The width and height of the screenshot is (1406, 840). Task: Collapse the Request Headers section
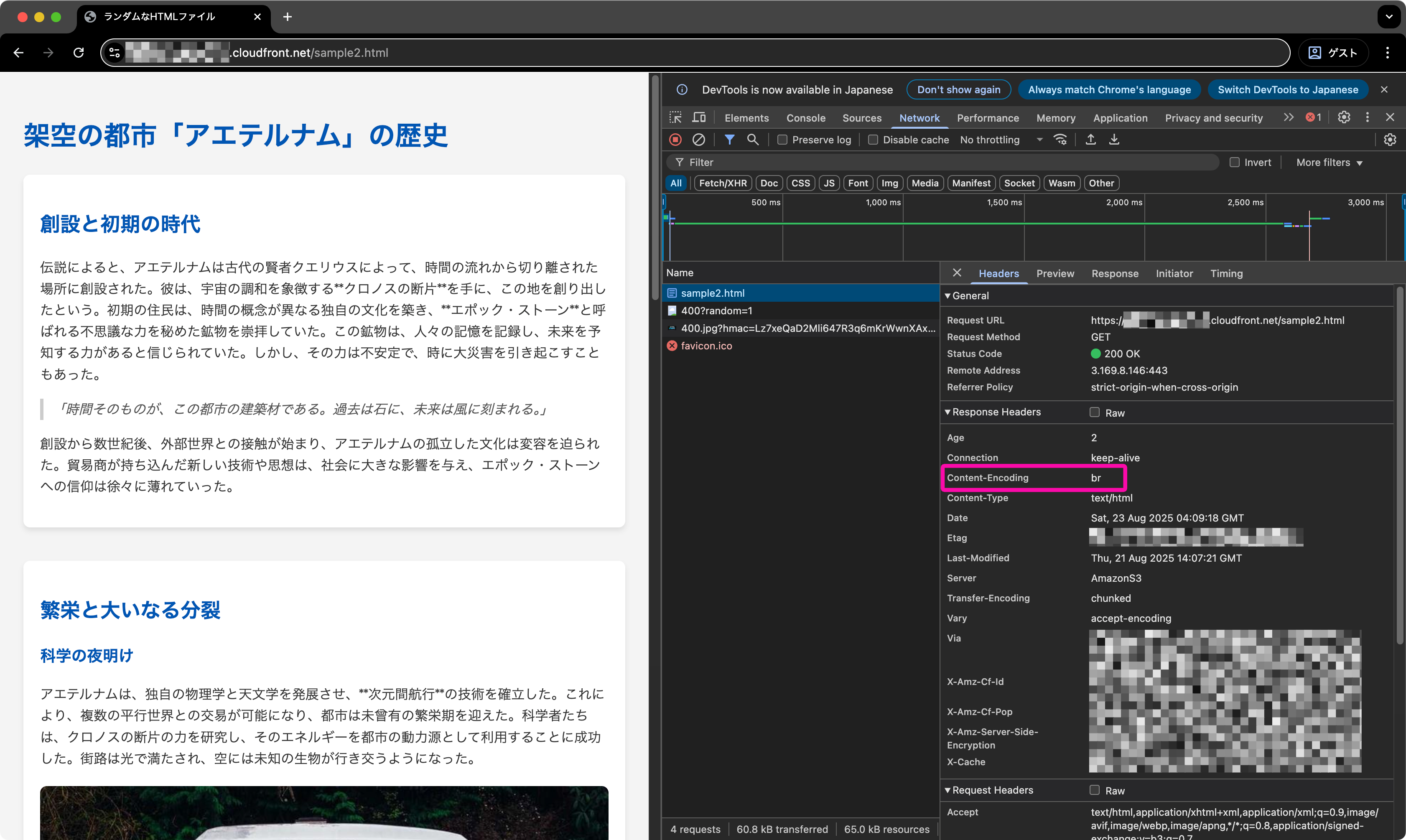coord(989,789)
